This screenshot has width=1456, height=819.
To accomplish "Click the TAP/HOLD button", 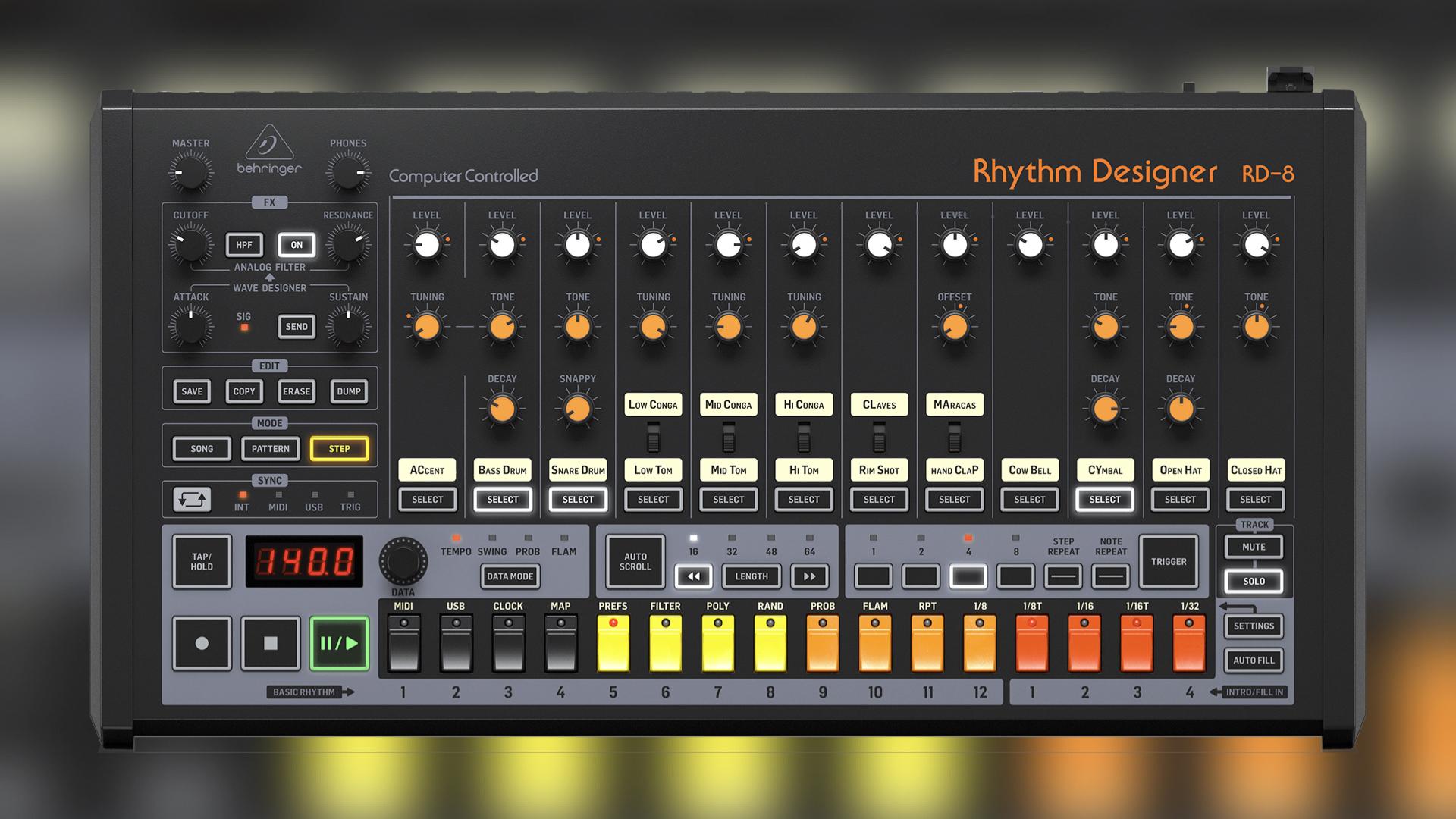I will point(202,562).
